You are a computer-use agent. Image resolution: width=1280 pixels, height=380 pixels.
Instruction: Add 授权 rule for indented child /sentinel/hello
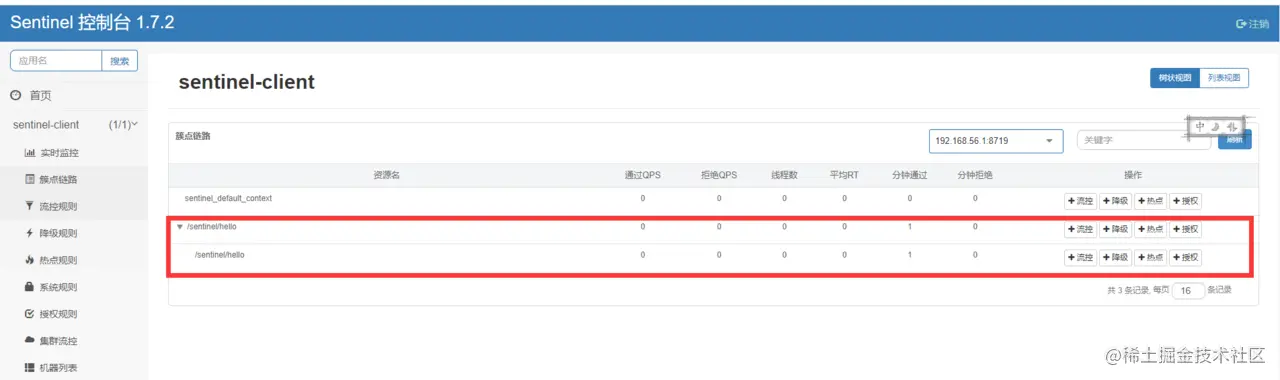coord(1185,257)
